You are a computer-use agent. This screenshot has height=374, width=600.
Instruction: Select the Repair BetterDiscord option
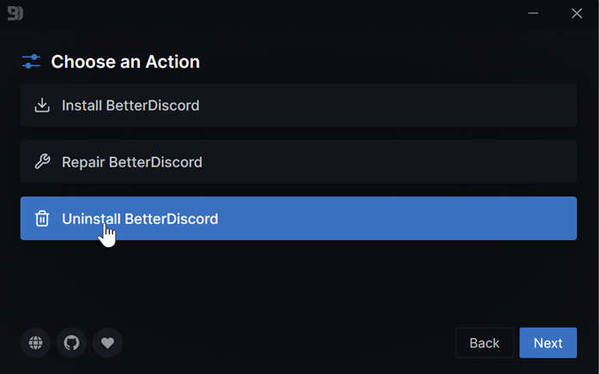click(x=132, y=162)
